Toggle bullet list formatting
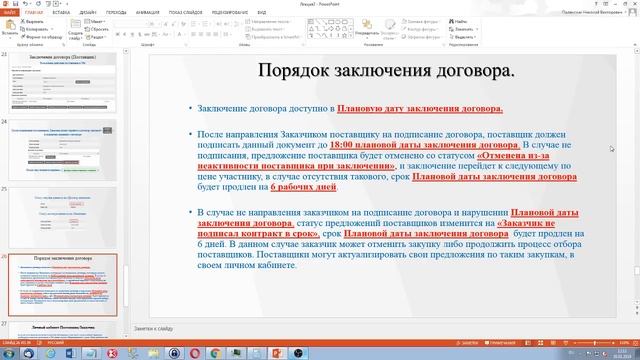640x360 pixels. pyautogui.click(x=194, y=24)
